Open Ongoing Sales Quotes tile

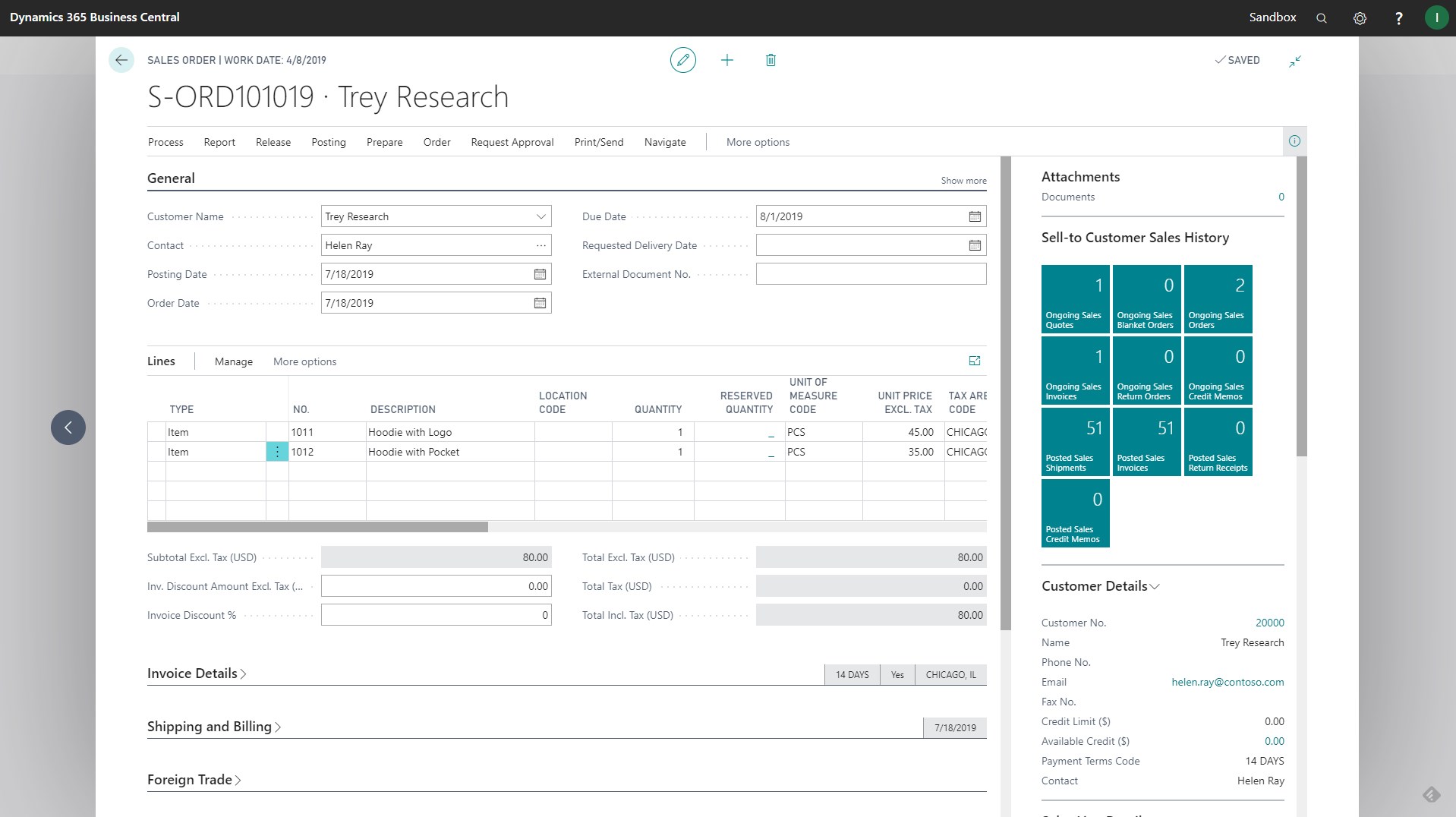[1076, 299]
